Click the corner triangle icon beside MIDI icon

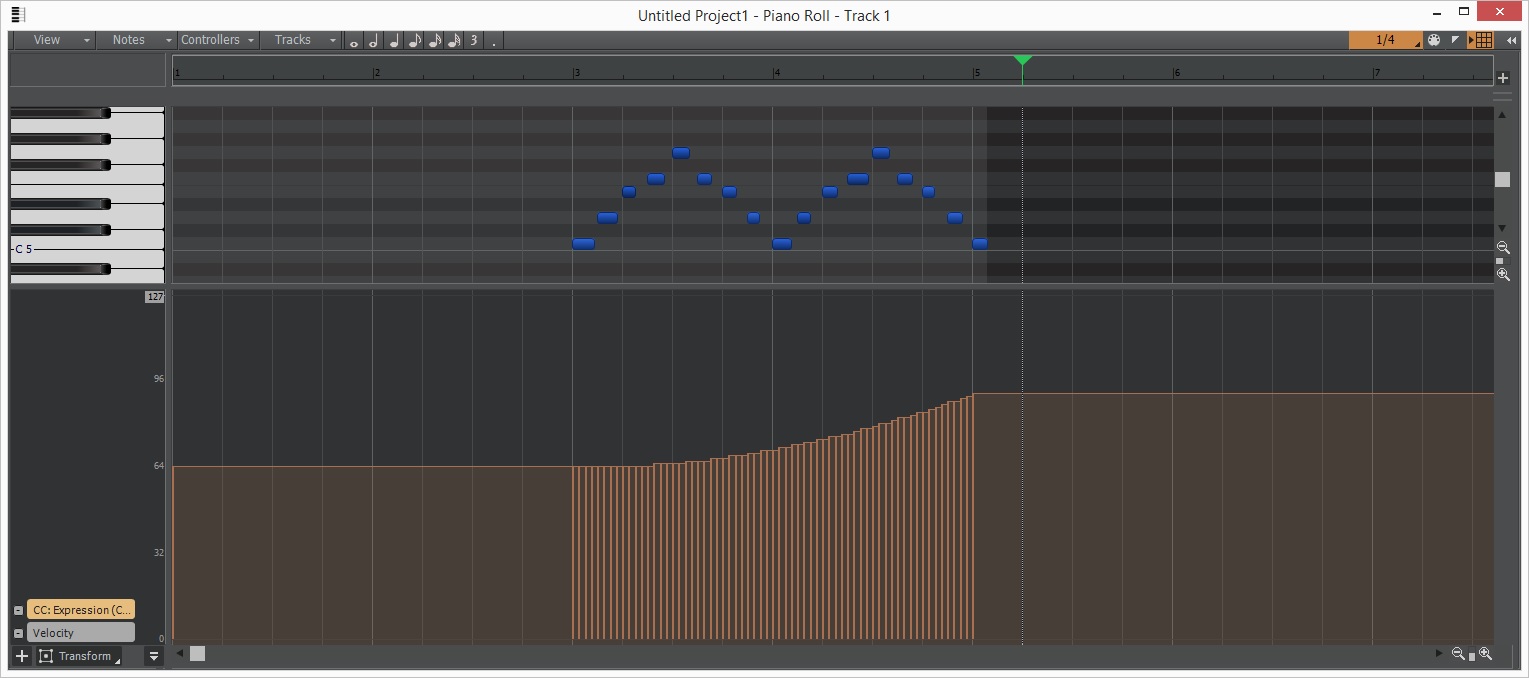click(x=1455, y=40)
